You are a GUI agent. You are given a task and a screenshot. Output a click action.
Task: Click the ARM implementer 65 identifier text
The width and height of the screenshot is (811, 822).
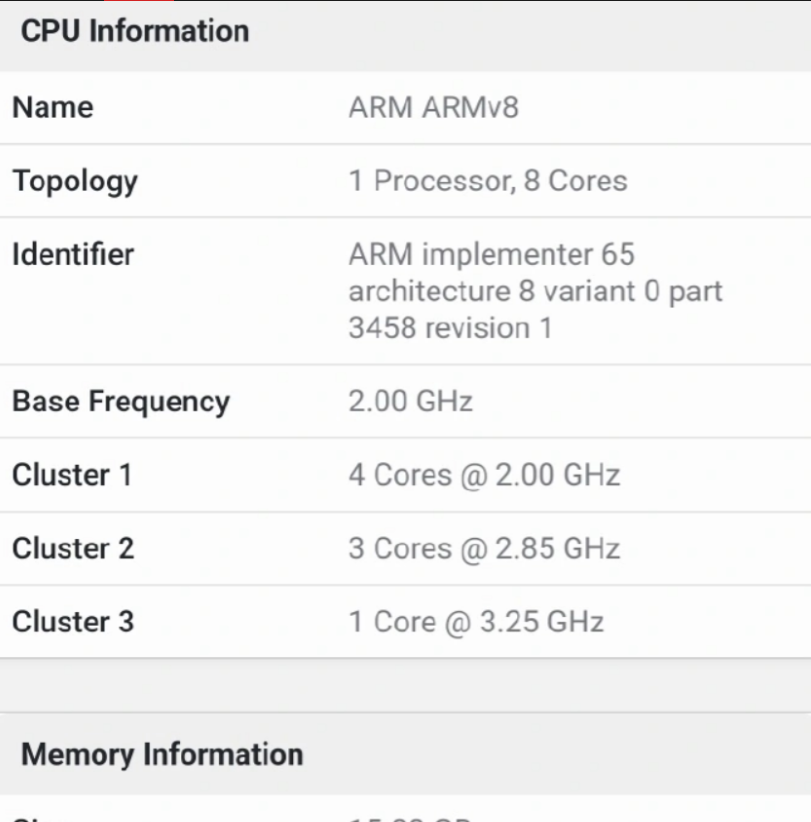coord(491,254)
